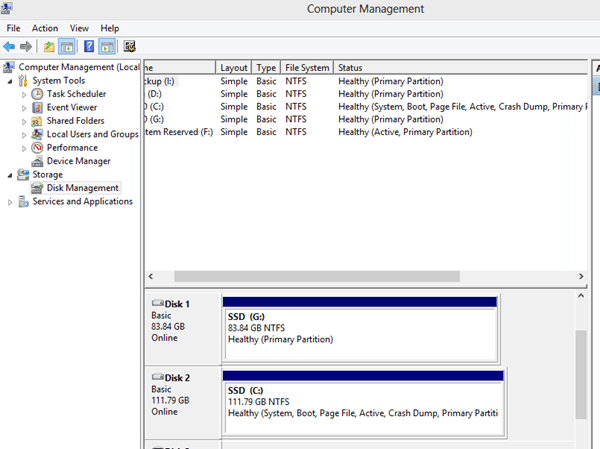600x449 pixels.
Task: Select the (D:) volume row
Action: point(365,94)
